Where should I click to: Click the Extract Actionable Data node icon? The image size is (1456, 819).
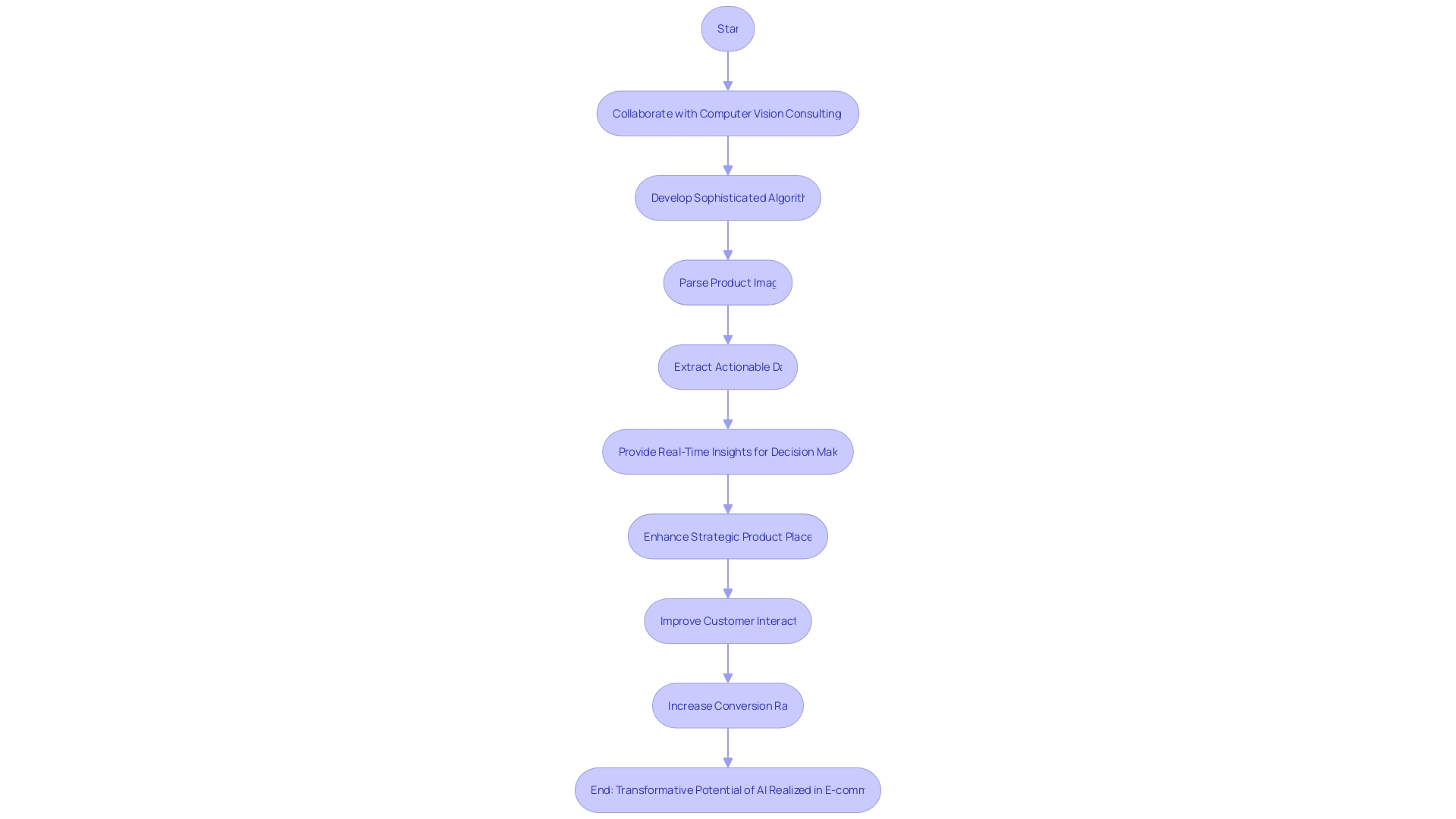728,367
